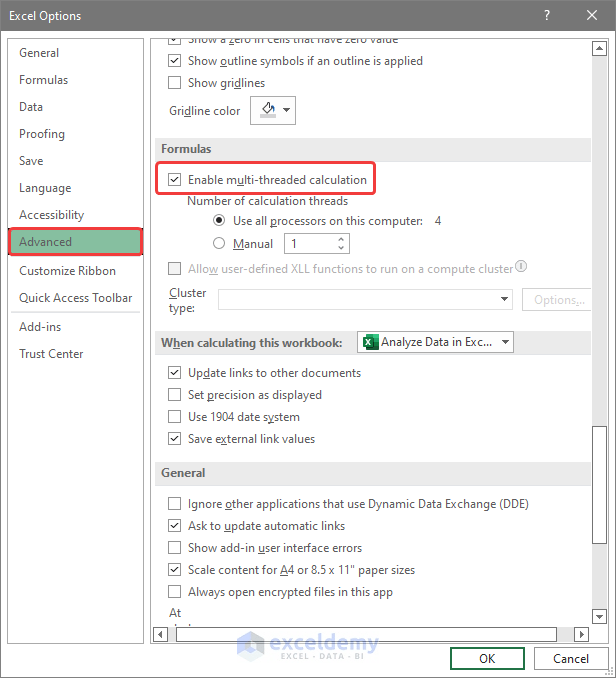Screen dimensions: 616x678
Task: Increase the Manual thread count with up arrow
Action: [x=341, y=239]
